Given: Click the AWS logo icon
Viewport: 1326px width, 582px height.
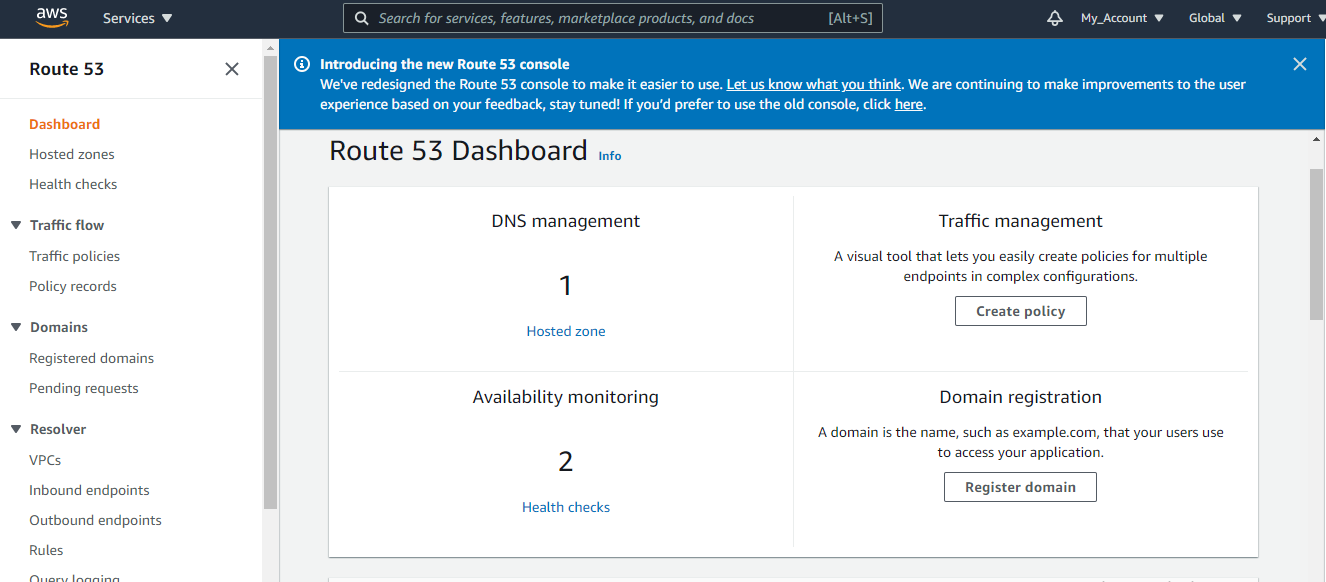Looking at the screenshot, I should pyautogui.click(x=51, y=17).
